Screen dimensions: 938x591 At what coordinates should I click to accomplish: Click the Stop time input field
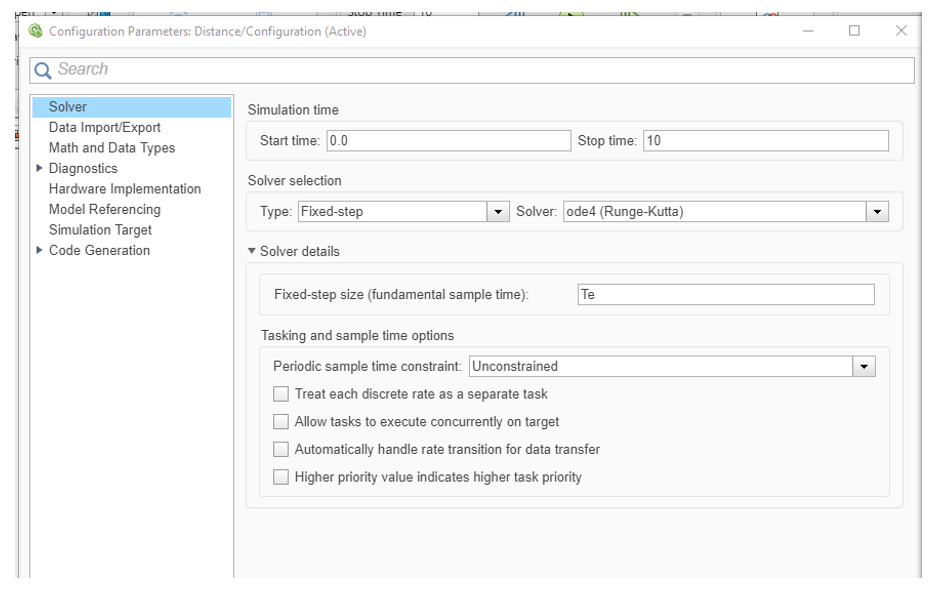[765, 141]
